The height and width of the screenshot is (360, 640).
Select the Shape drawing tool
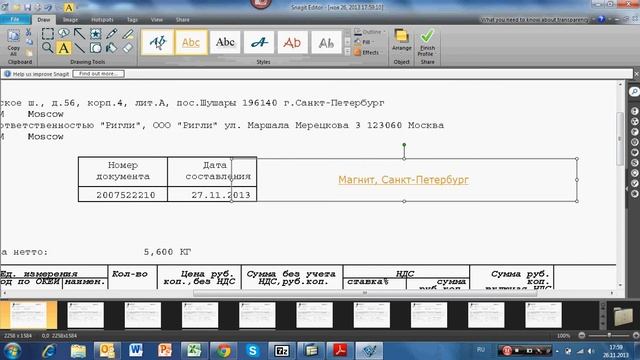tap(96, 48)
